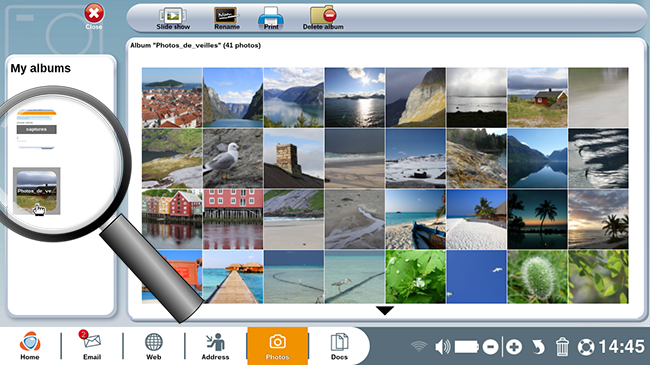The image size is (650, 365).
Task: Select the Photos_de_ve album thumbnail
Action: click(x=37, y=191)
